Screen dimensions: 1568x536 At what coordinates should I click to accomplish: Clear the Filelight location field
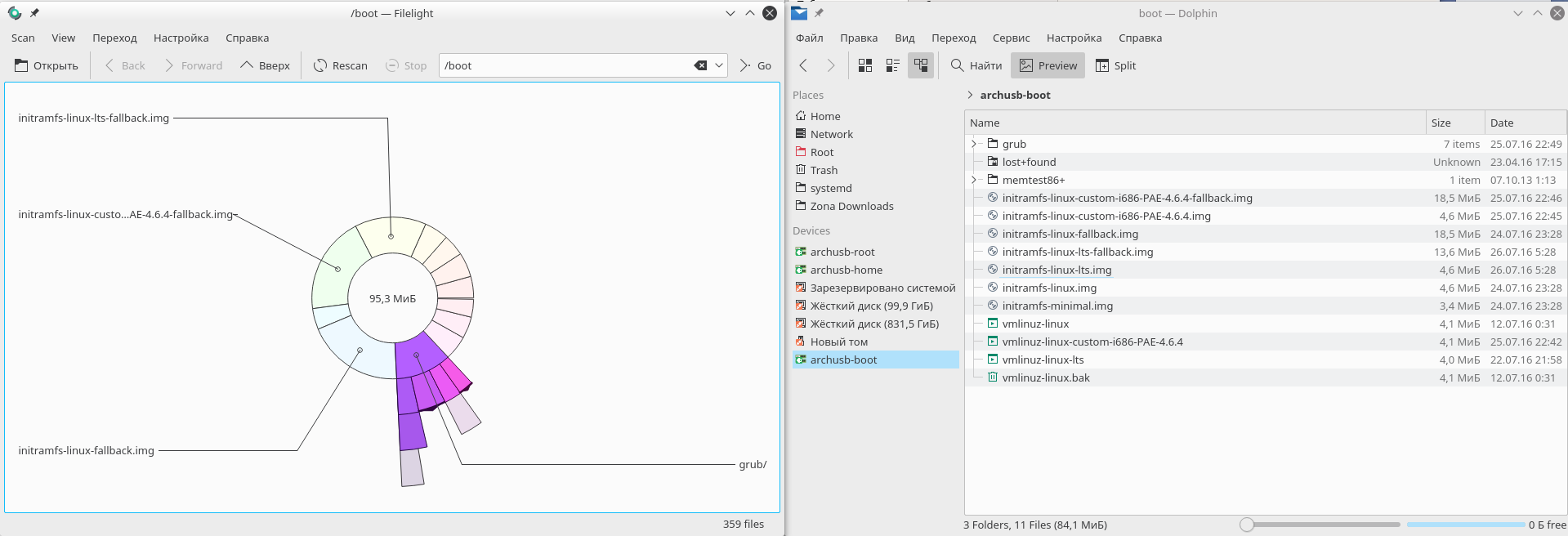click(700, 65)
